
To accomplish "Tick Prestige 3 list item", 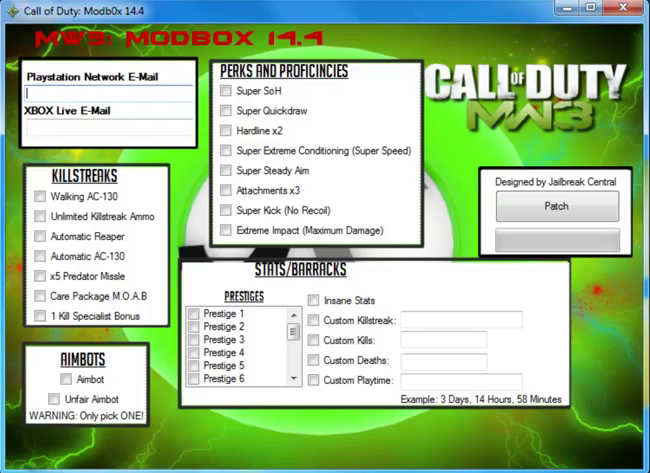I will [194, 340].
